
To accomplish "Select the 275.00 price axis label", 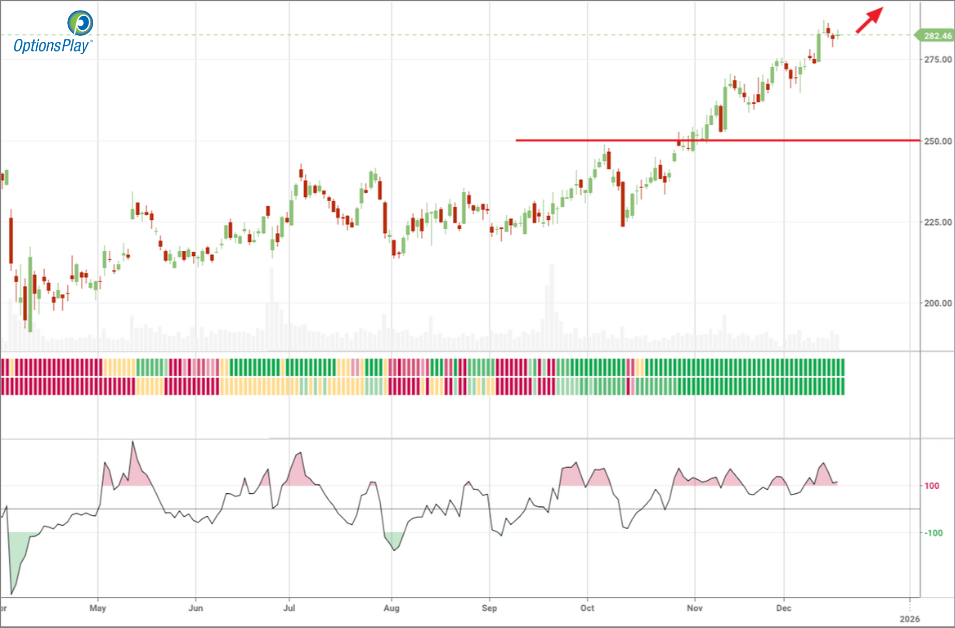I will pos(937,60).
